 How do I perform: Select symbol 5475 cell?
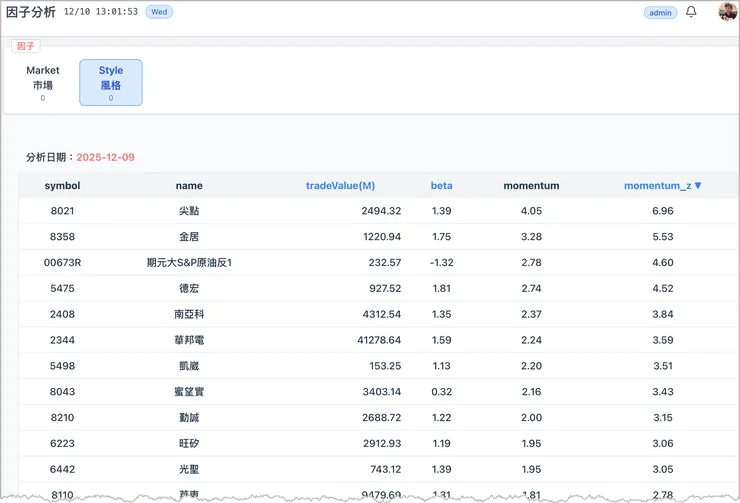pyautogui.click(x=62, y=288)
